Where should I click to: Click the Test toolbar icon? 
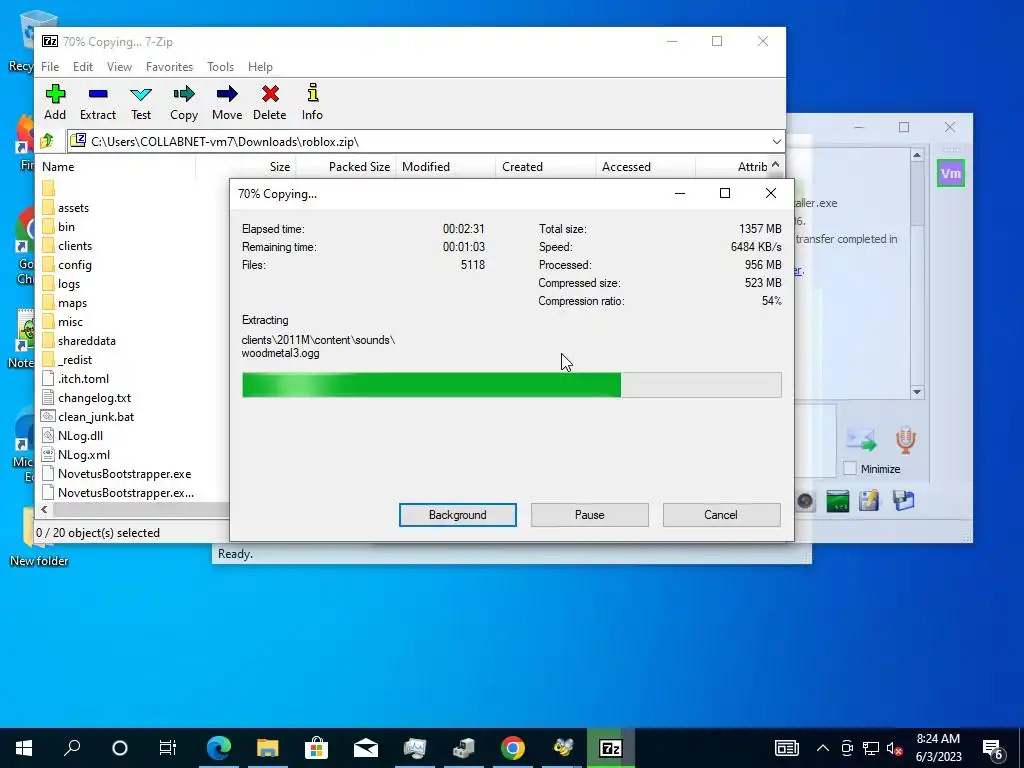(x=140, y=94)
